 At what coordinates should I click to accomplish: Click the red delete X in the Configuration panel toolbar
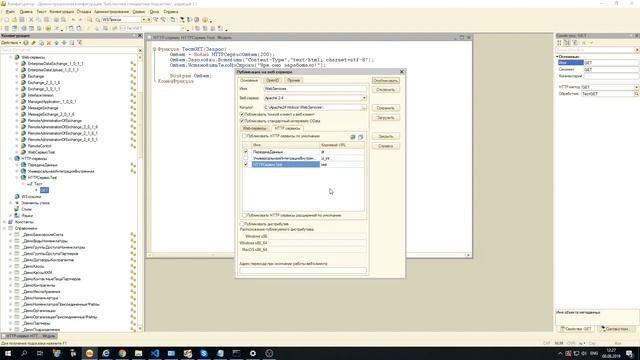pyautogui.click(x=49, y=42)
